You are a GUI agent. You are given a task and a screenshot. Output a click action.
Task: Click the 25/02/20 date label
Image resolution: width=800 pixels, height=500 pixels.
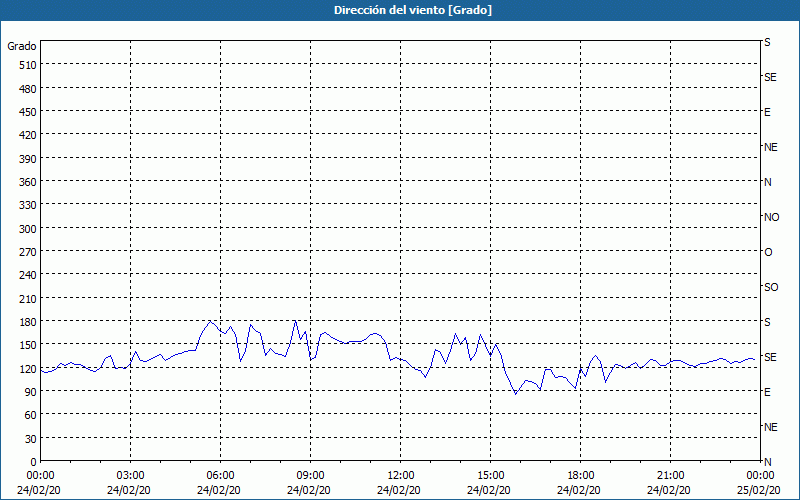[x=759, y=490]
